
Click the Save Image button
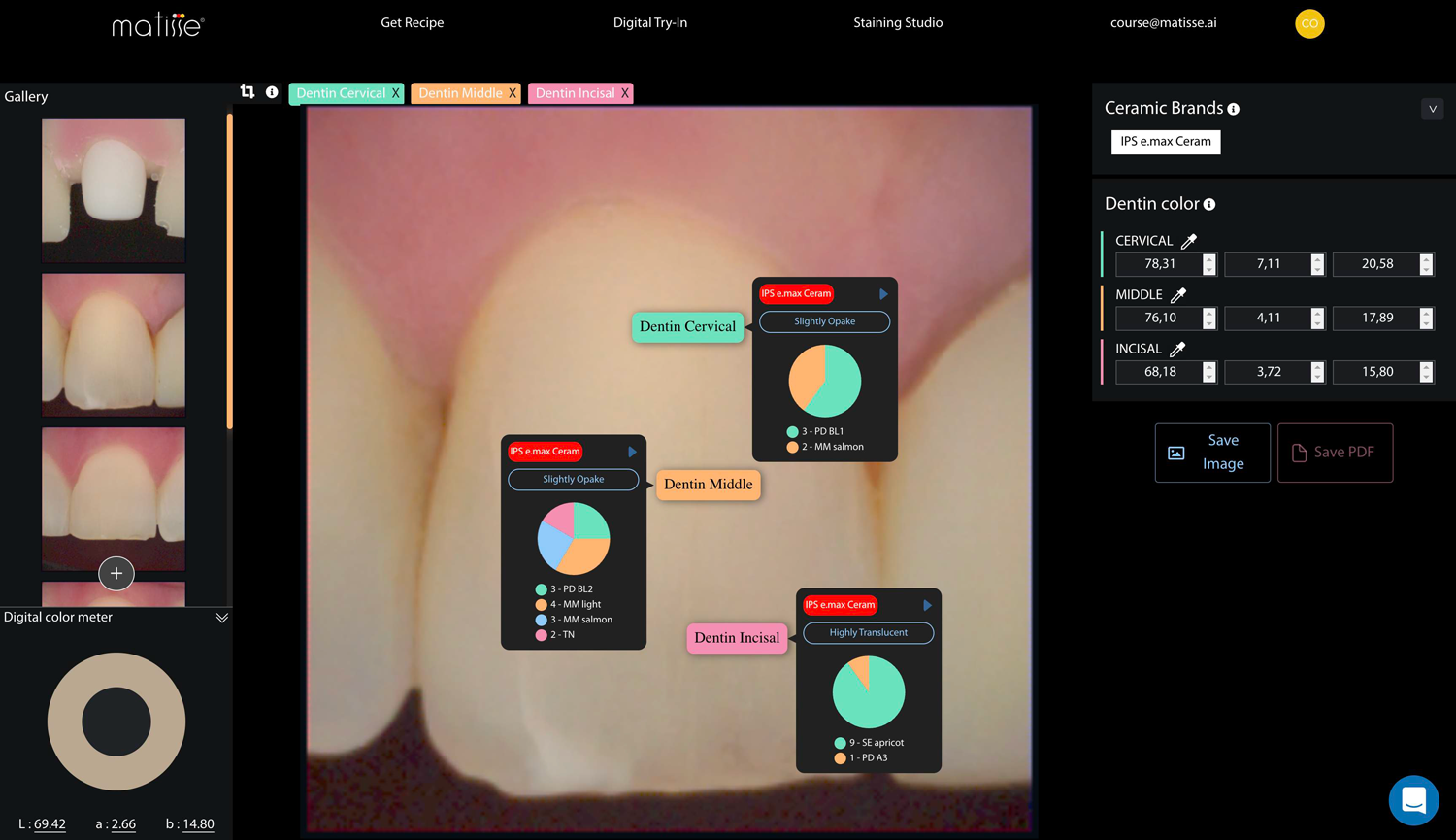(1212, 453)
